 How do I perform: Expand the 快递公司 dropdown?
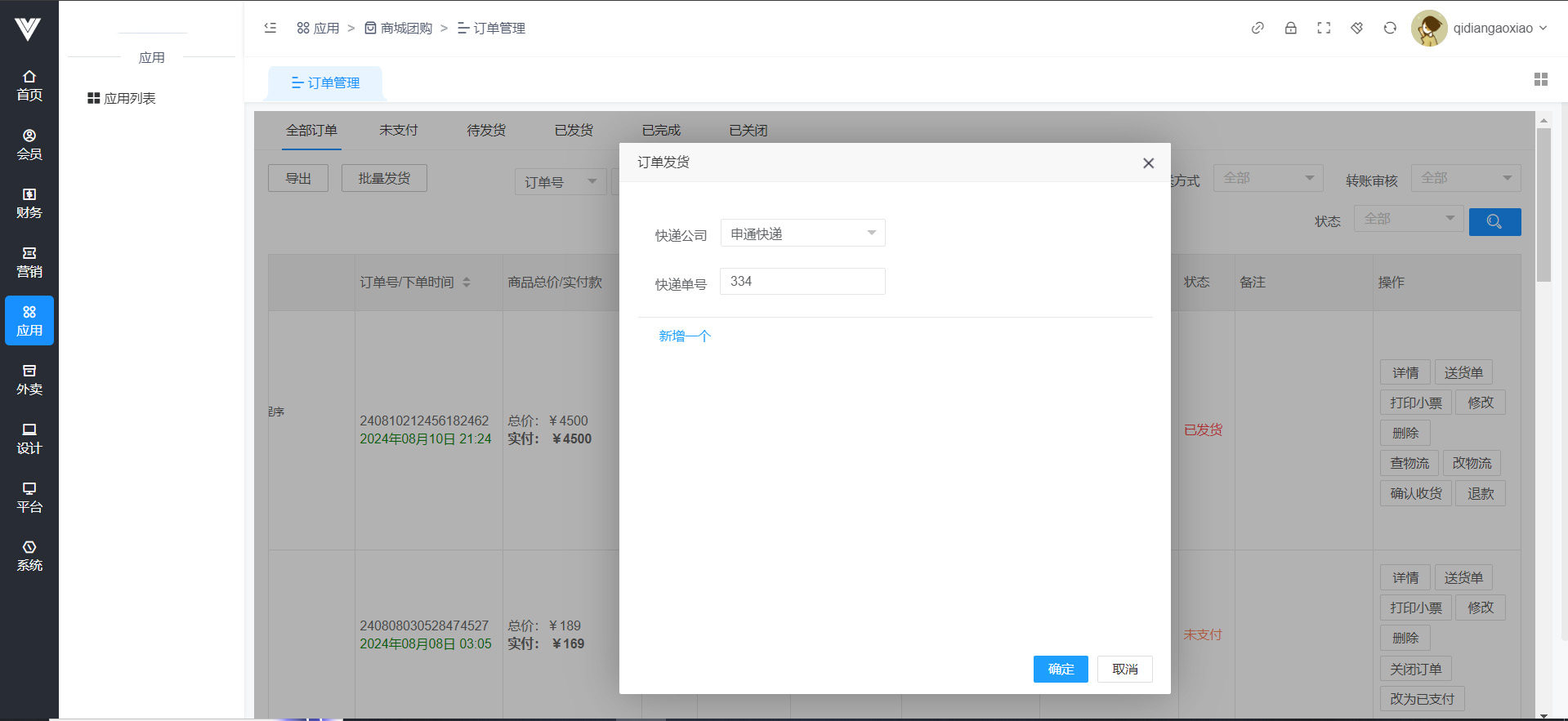pyautogui.click(x=802, y=234)
